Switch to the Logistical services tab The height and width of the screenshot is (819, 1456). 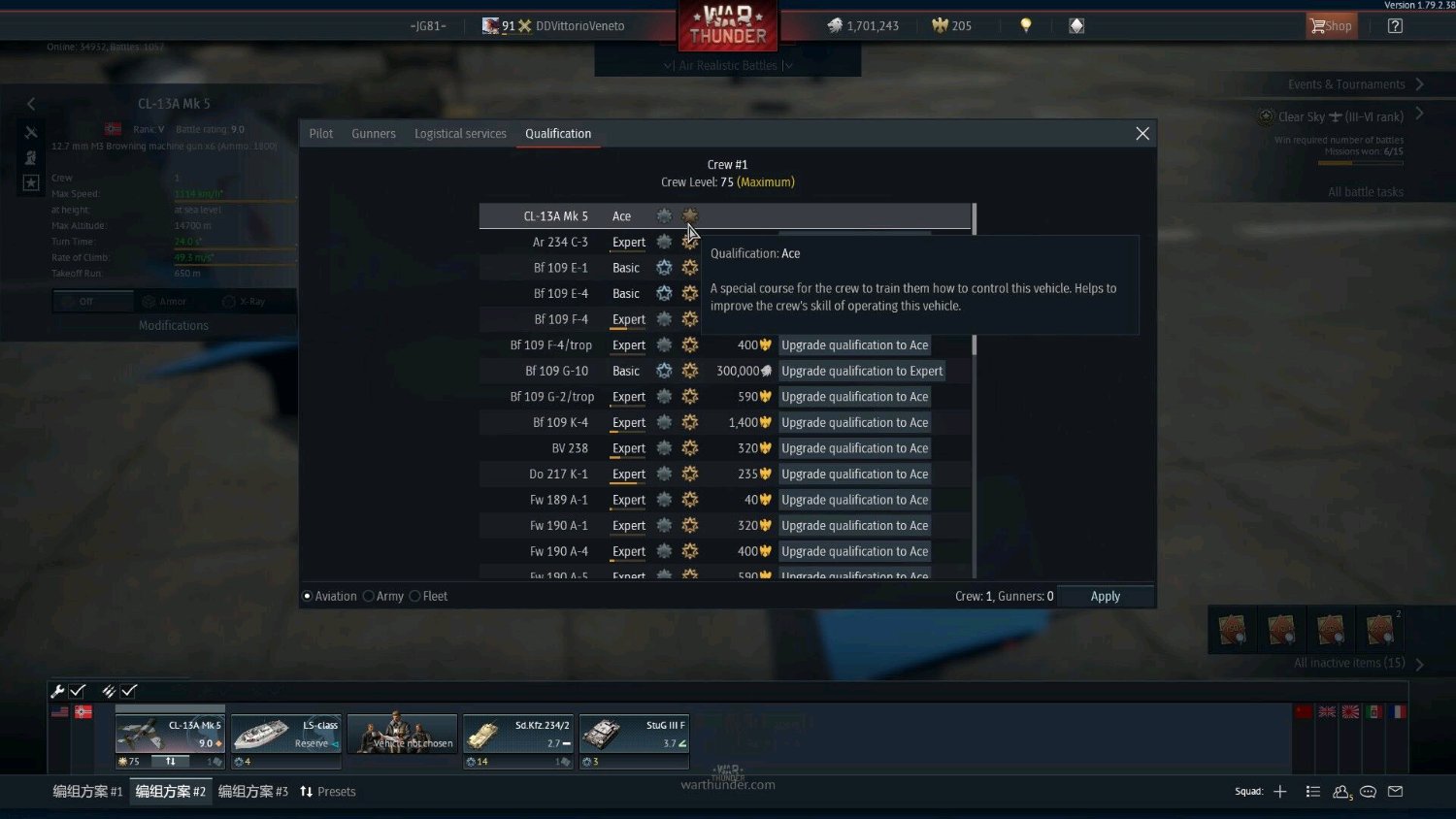(x=460, y=134)
